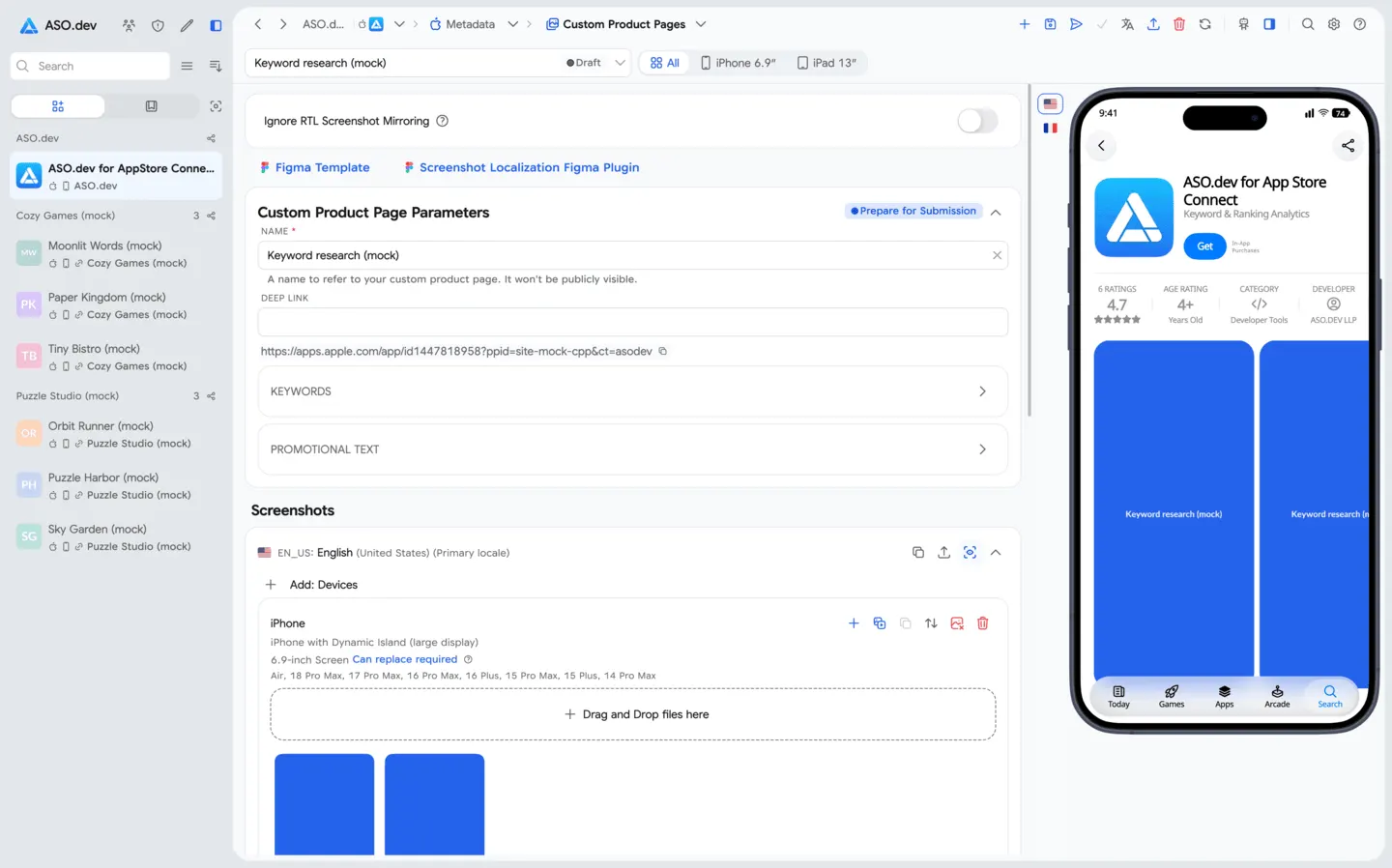Screen dimensions: 1392x868
Task: Click the reorder arrows icon in the iPhone row
Action: [931, 623]
